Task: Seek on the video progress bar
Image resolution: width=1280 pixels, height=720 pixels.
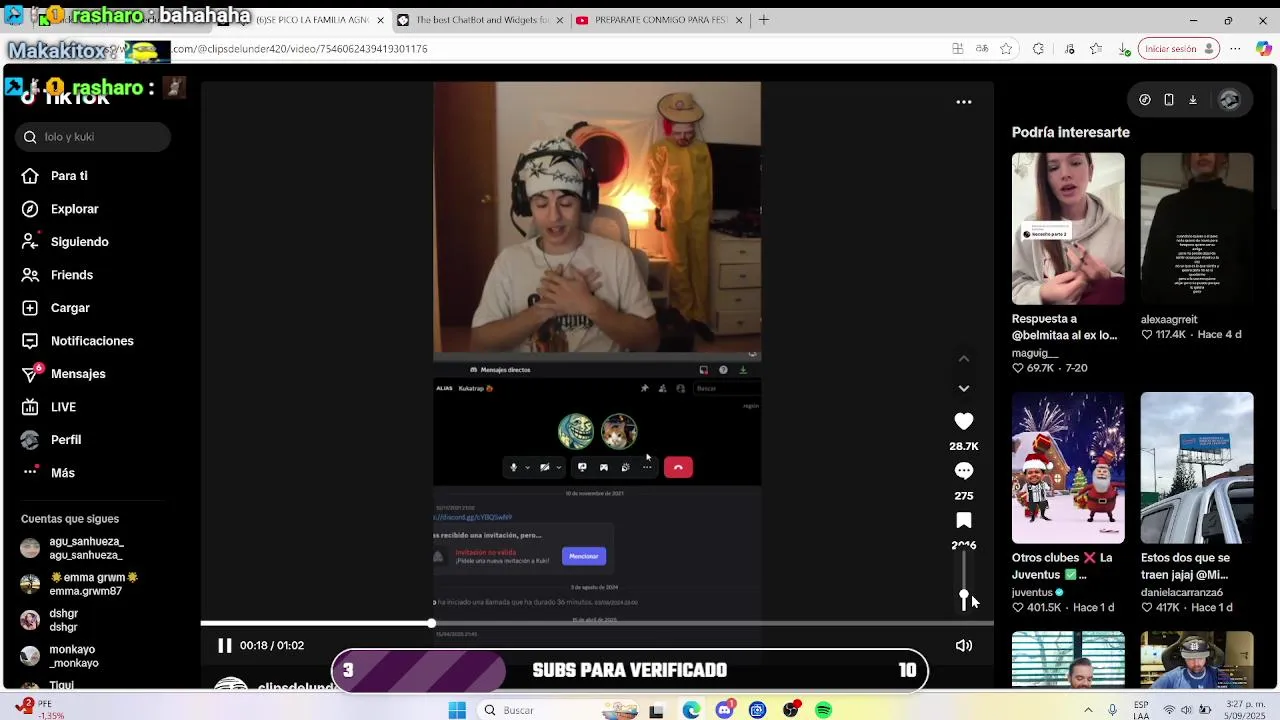Action: click(x=596, y=623)
